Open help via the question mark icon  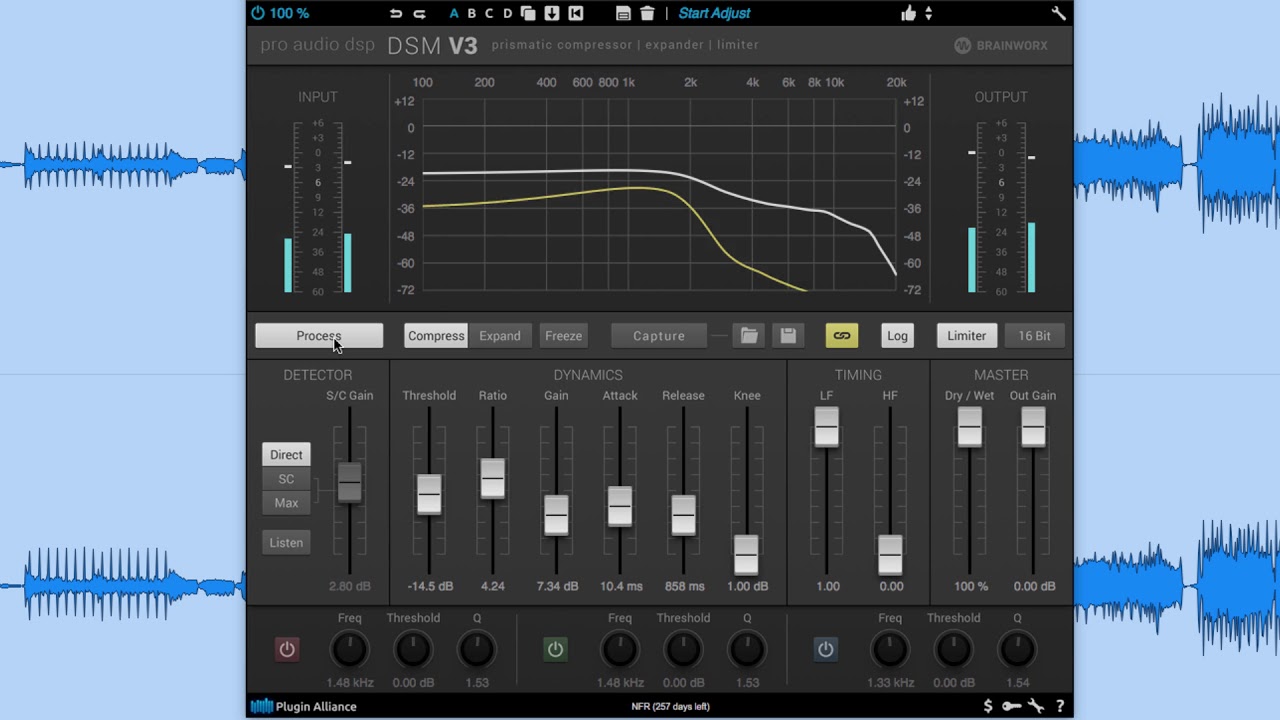pyautogui.click(x=1060, y=706)
